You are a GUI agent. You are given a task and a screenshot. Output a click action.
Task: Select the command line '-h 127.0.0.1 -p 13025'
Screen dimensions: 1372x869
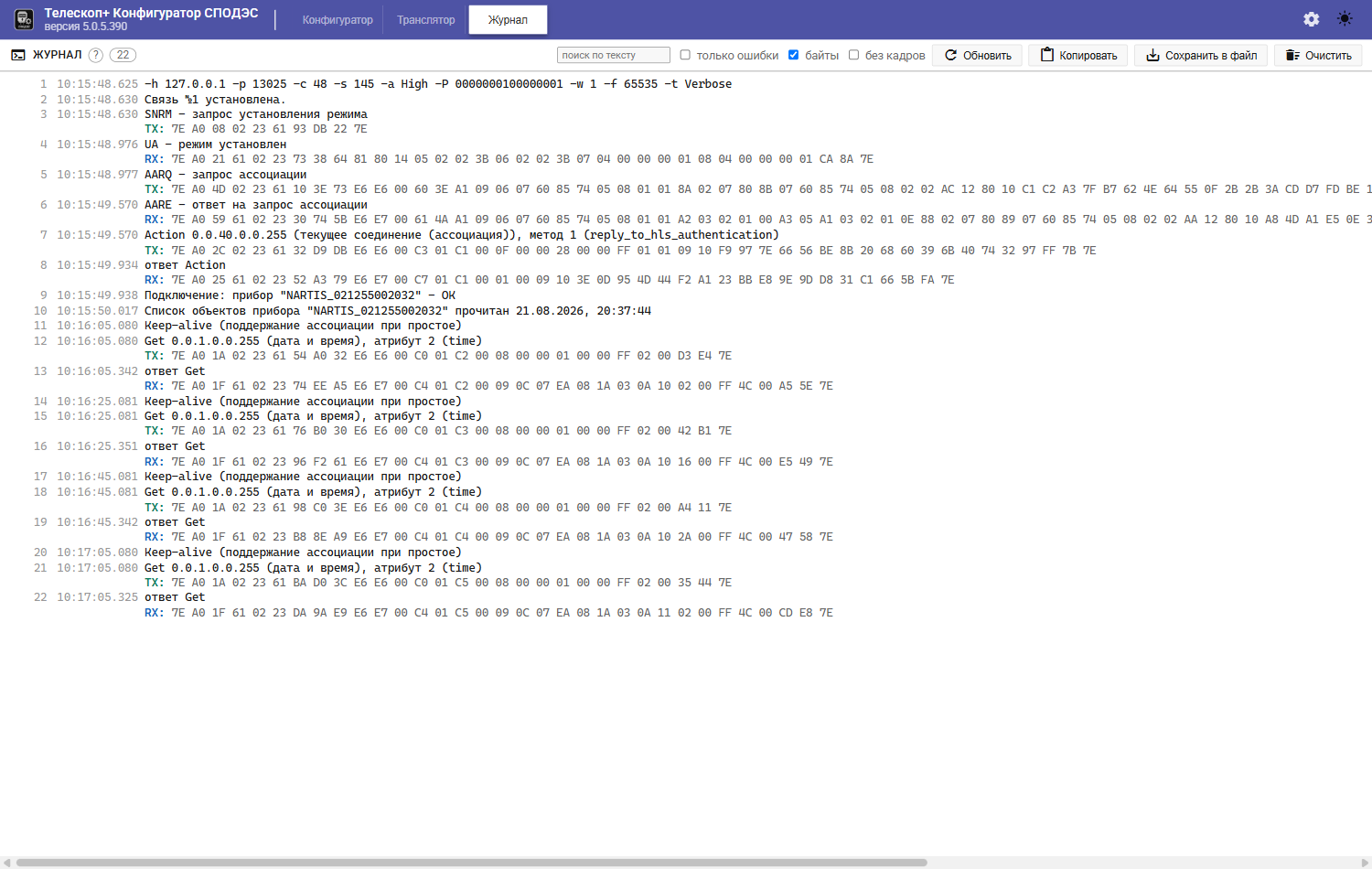pyautogui.click(x=438, y=84)
